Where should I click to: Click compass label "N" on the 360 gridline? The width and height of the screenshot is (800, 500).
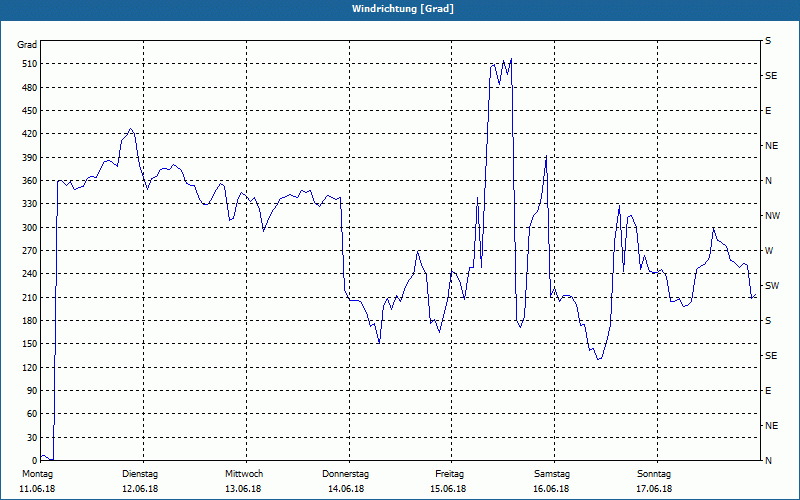768,181
